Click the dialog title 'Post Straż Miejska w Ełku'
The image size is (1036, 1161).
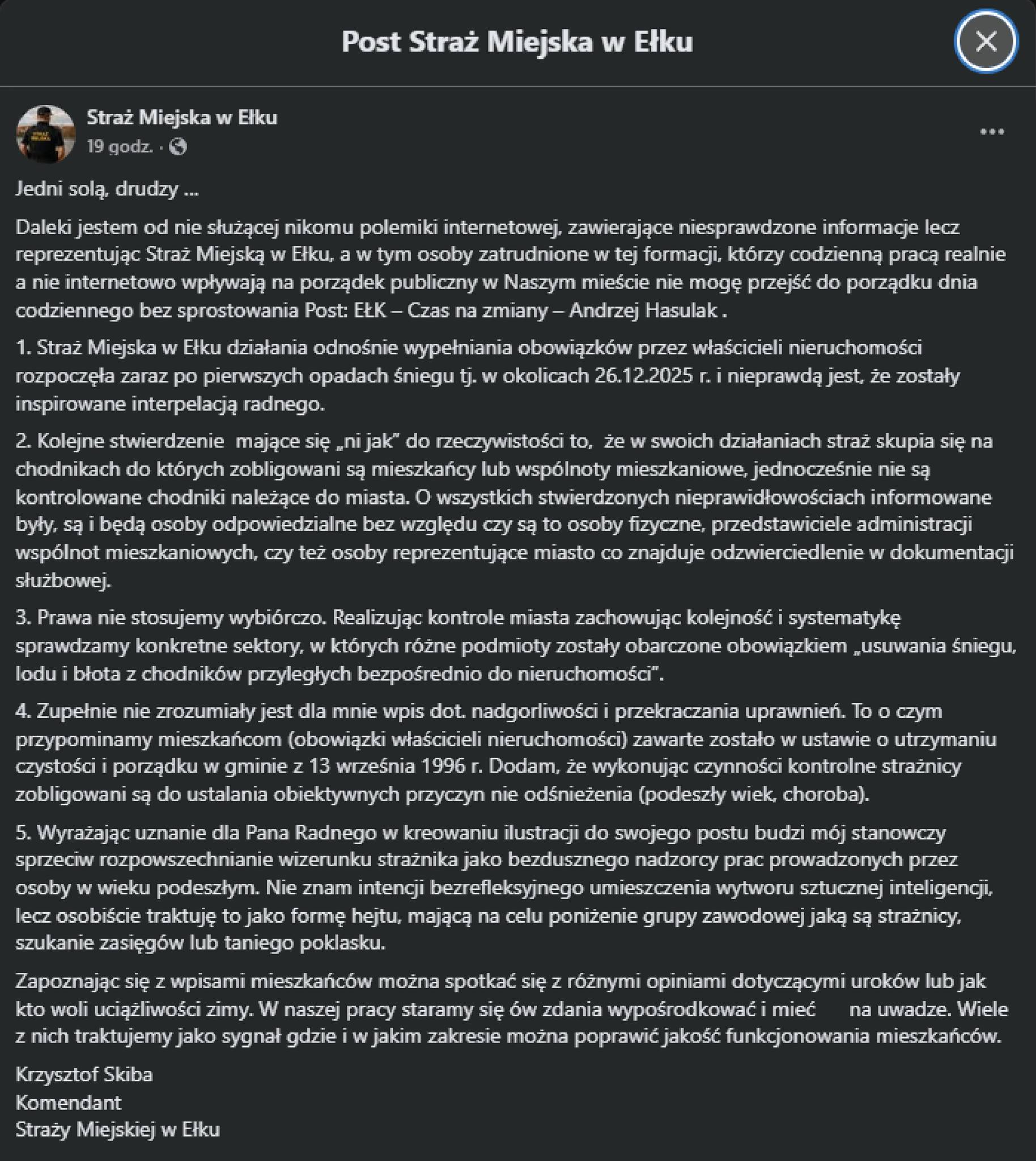point(517,41)
